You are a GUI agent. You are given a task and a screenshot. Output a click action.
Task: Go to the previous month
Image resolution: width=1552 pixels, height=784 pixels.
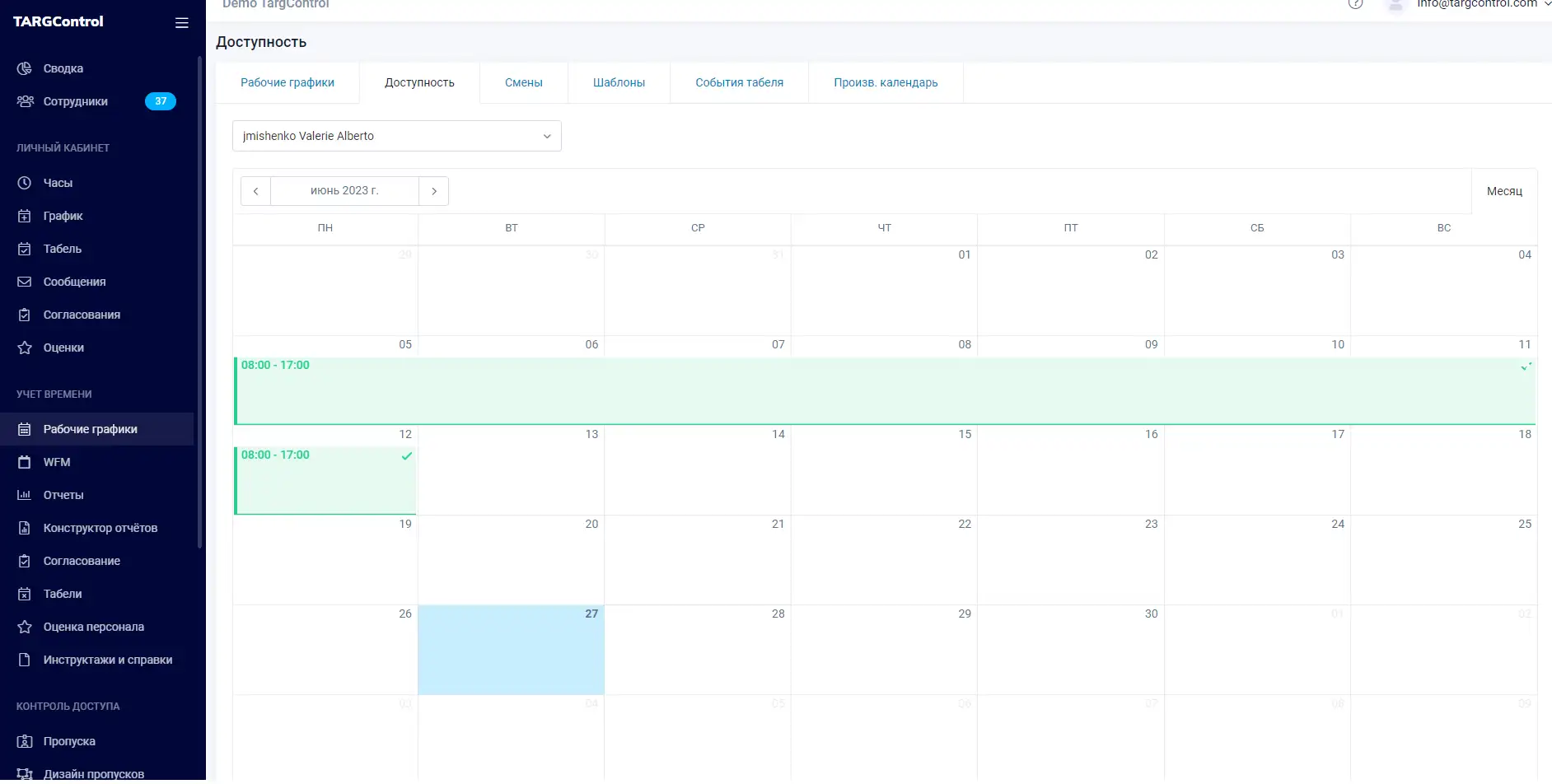click(255, 191)
